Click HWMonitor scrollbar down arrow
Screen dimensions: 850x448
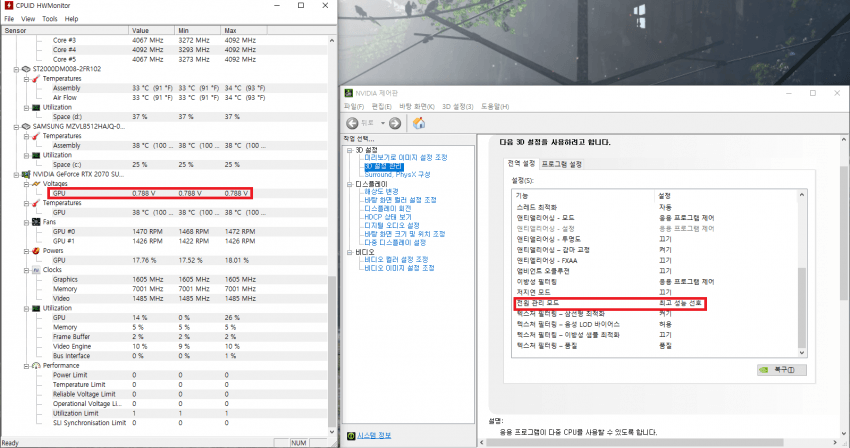[332, 432]
